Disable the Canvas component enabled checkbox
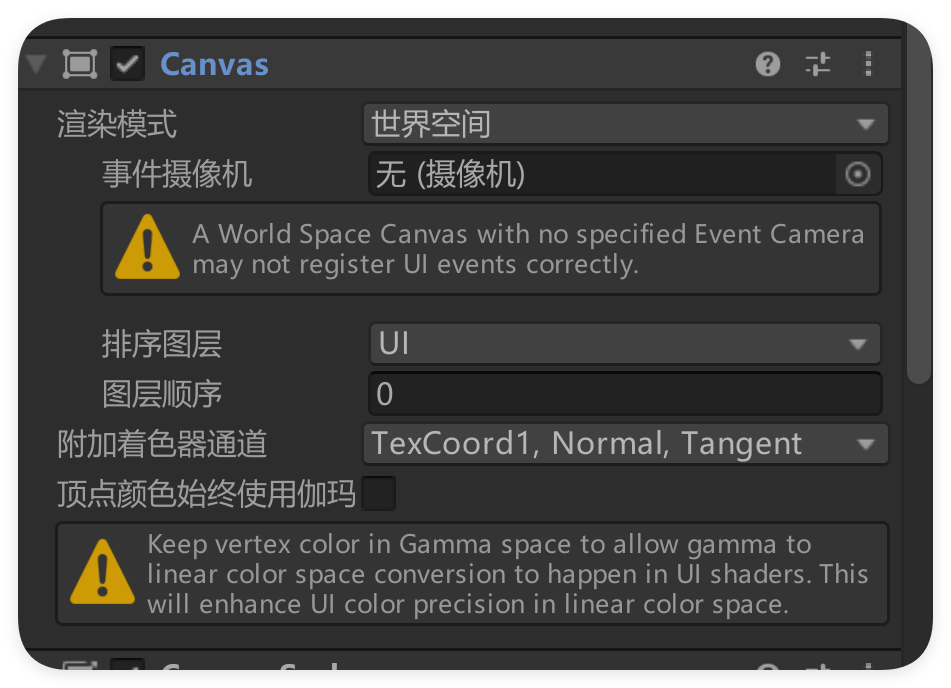The width and height of the screenshot is (951, 688). tap(128, 65)
